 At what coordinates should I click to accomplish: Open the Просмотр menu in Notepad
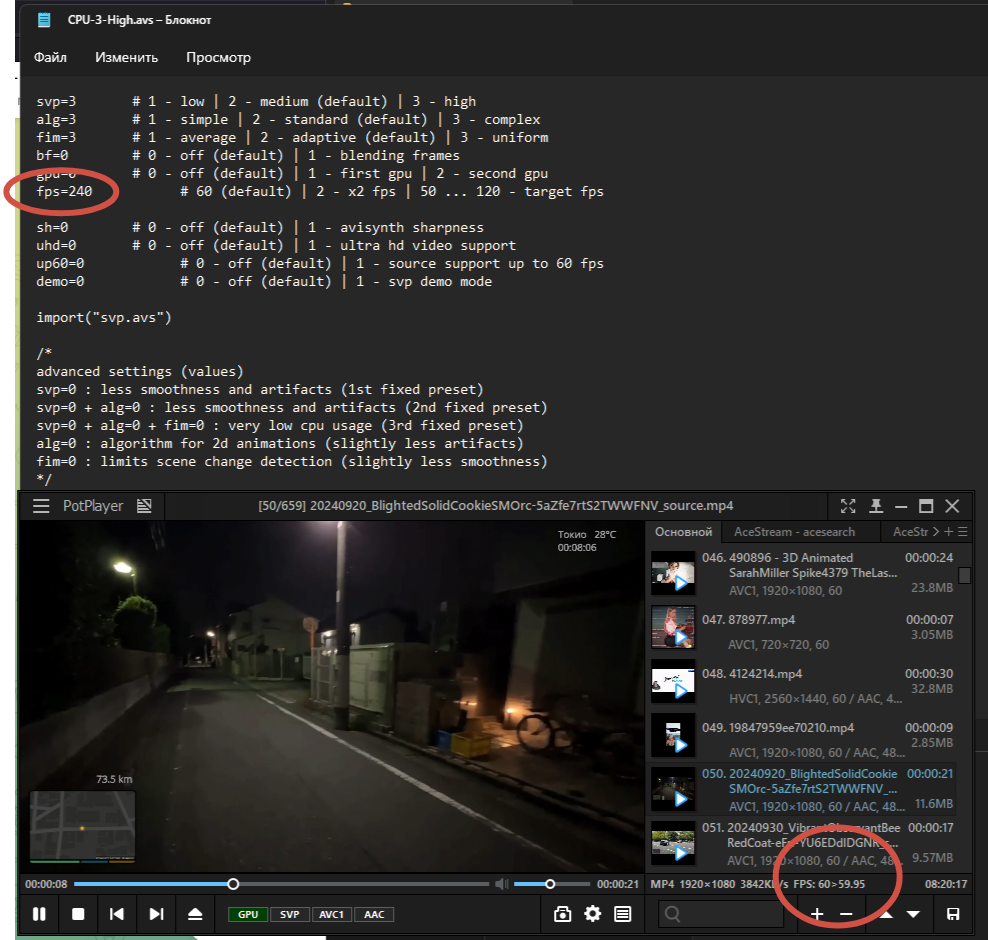click(x=218, y=57)
